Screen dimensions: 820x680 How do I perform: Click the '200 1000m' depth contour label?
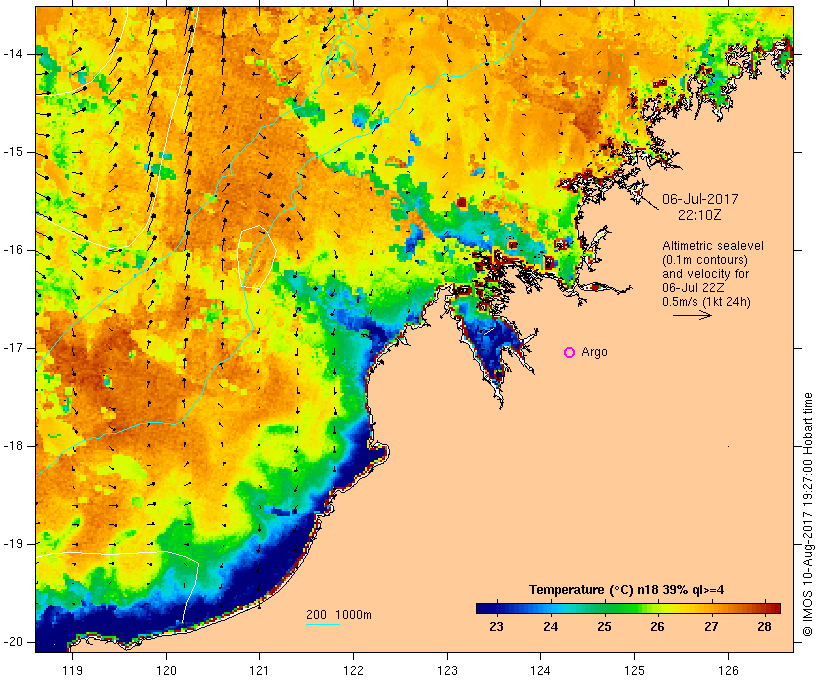pos(339,615)
